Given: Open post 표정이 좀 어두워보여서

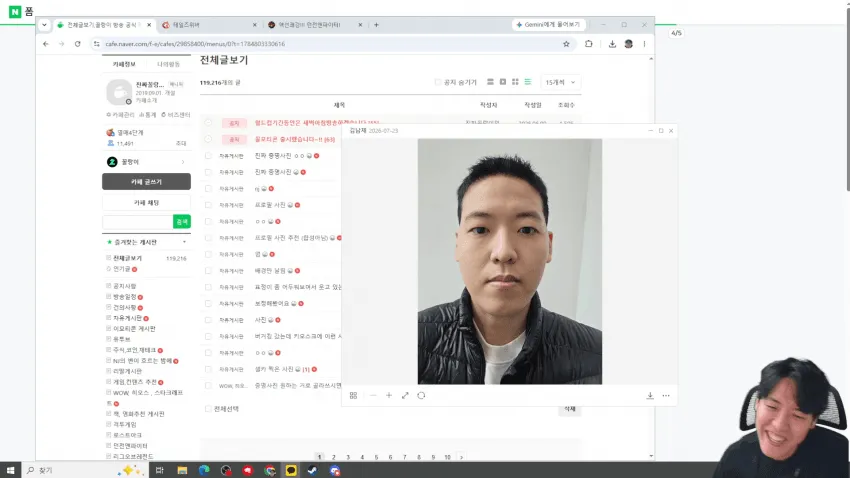Looking at the screenshot, I should coord(298,287).
